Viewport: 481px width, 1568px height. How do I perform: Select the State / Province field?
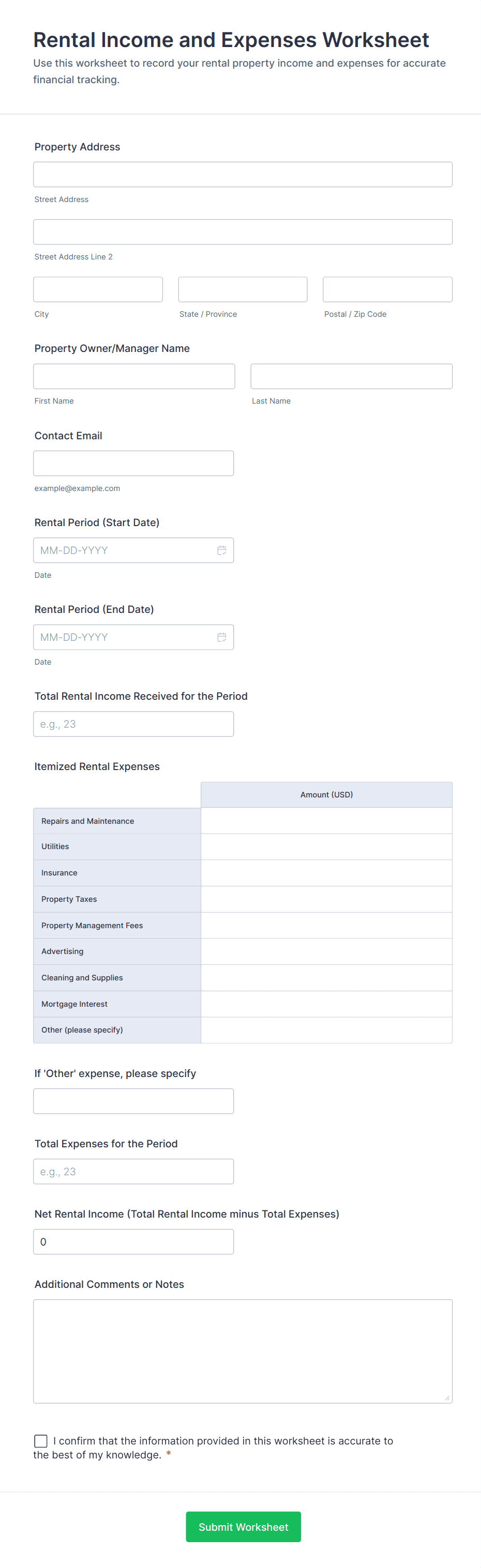(x=243, y=289)
